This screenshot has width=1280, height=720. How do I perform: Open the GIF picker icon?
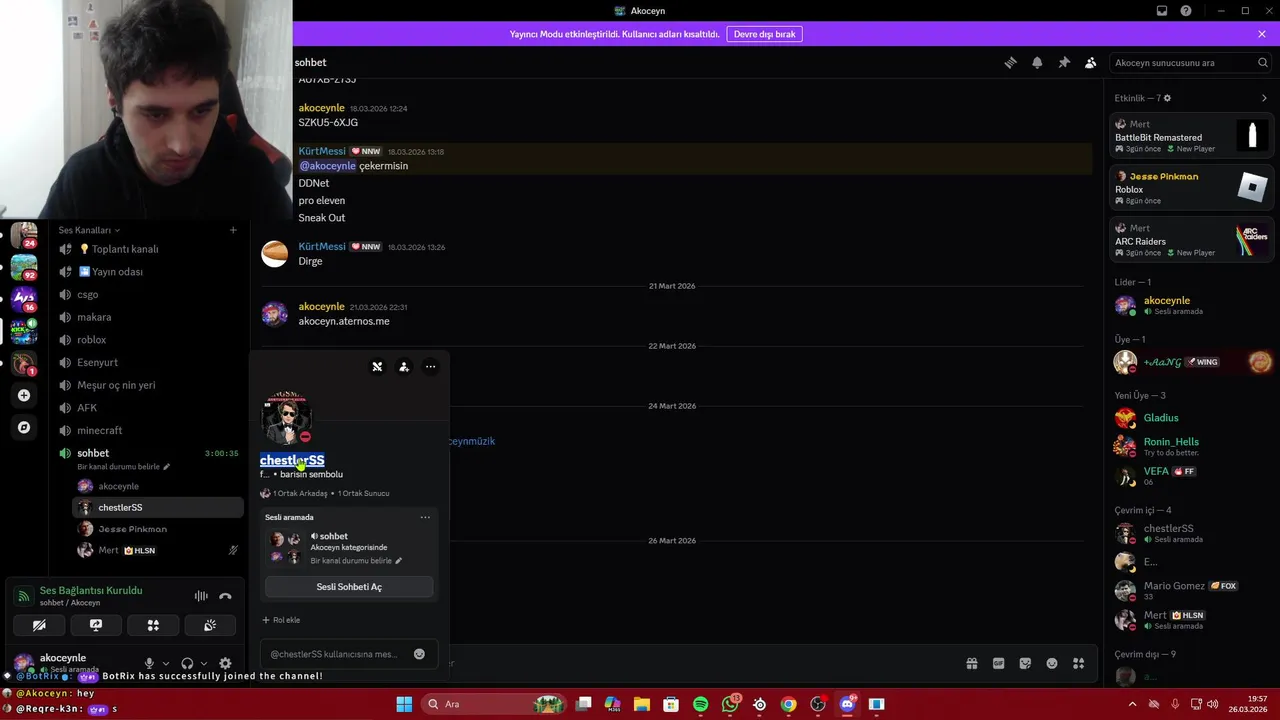point(998,663)
